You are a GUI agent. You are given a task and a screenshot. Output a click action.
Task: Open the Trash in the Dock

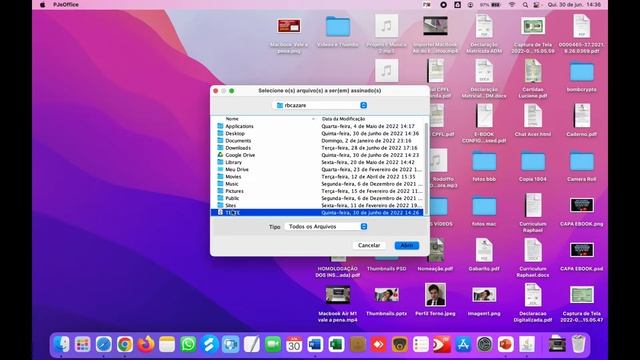(x=578, y=344)
